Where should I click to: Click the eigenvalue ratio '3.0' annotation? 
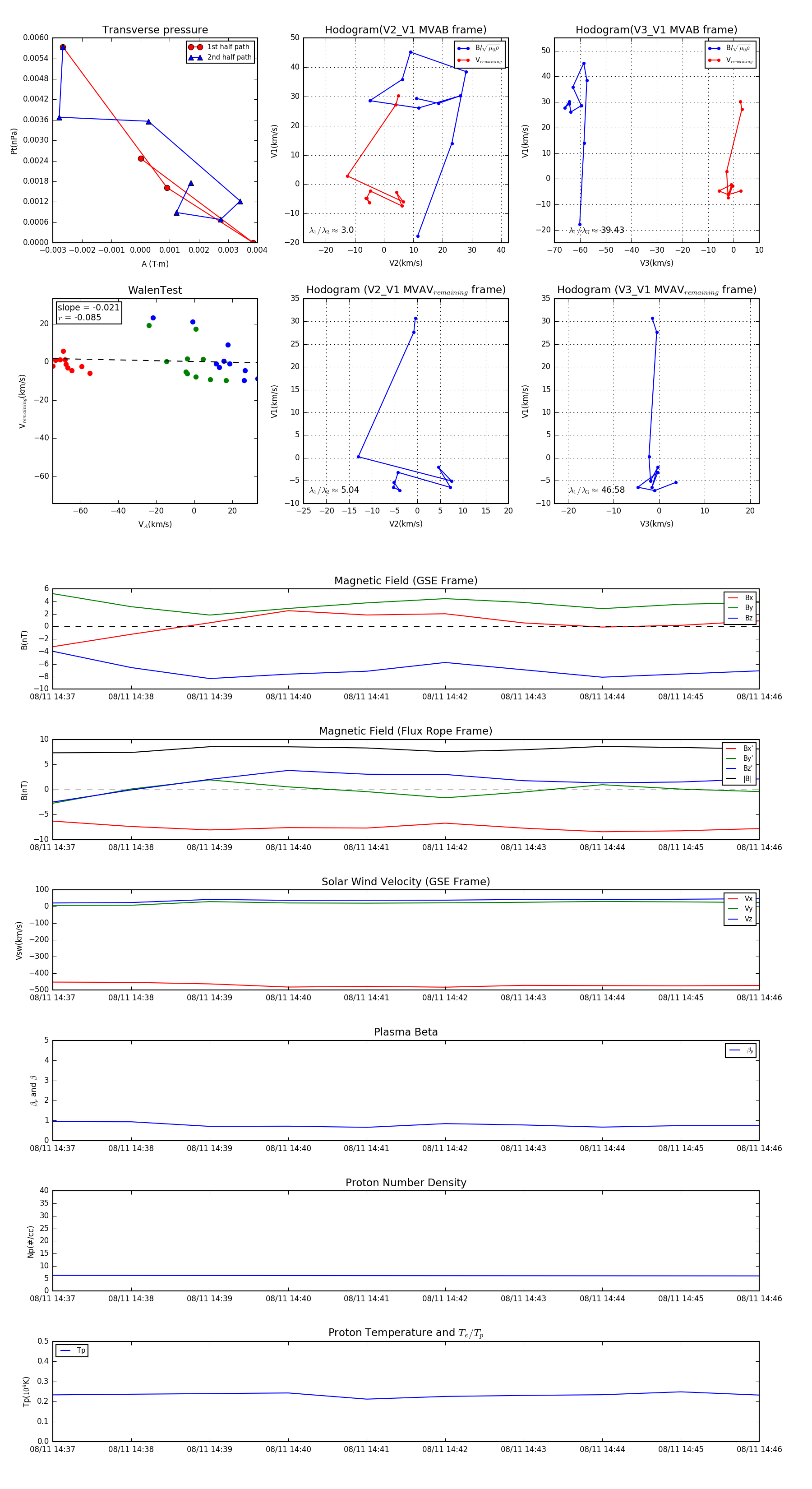click(x=331, y=230)
